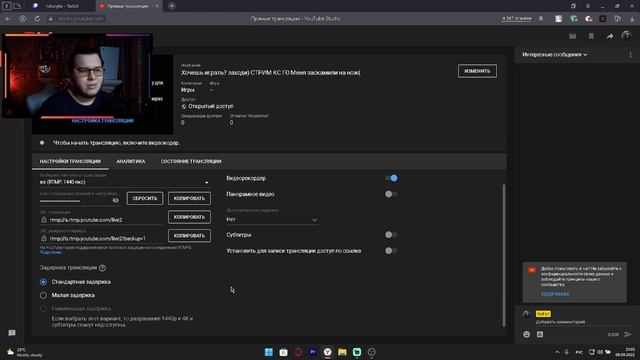Switch to the Twitch browser tab

coord(61,6)
